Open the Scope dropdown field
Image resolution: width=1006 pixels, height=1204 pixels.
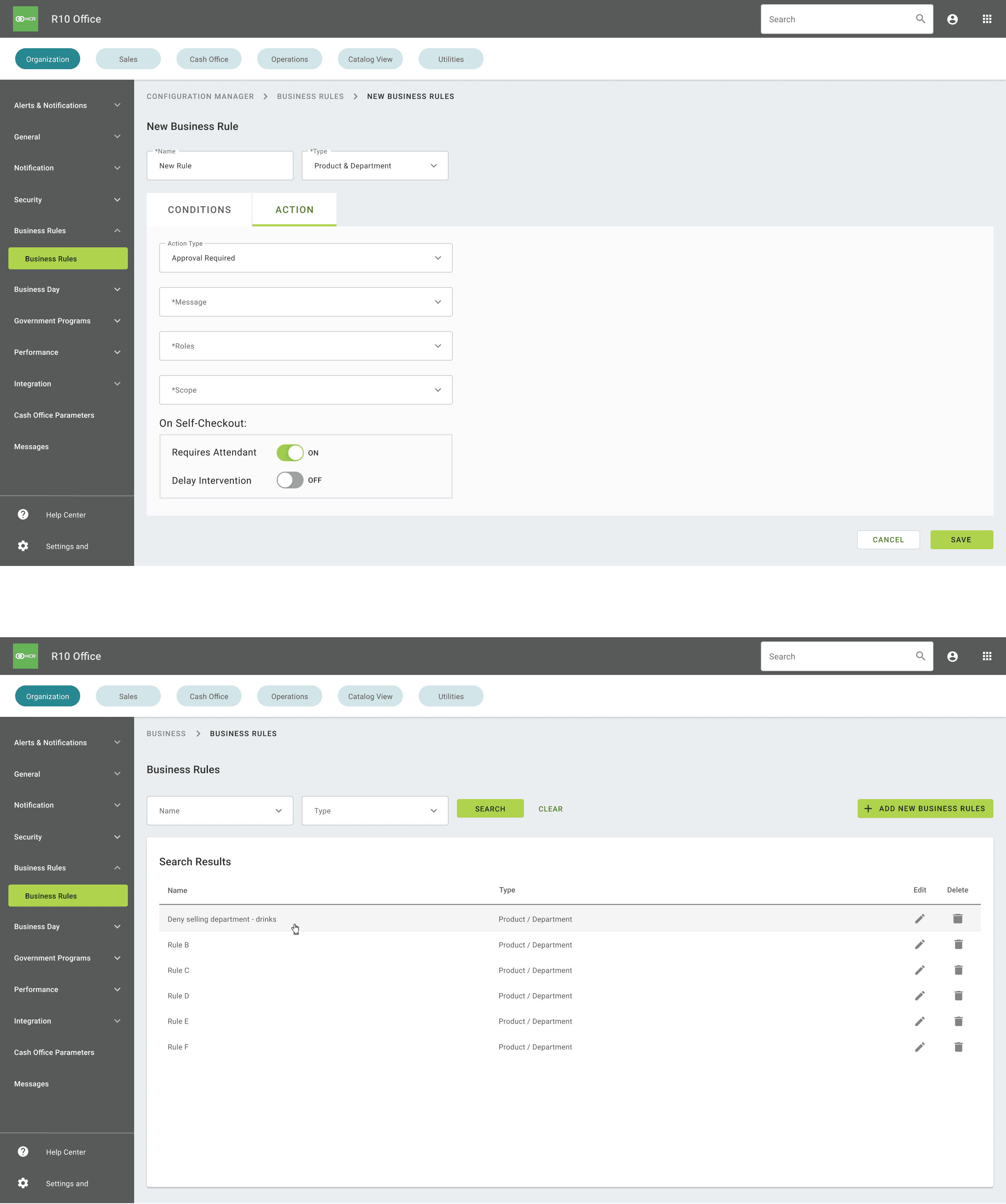tap(306, 390)
